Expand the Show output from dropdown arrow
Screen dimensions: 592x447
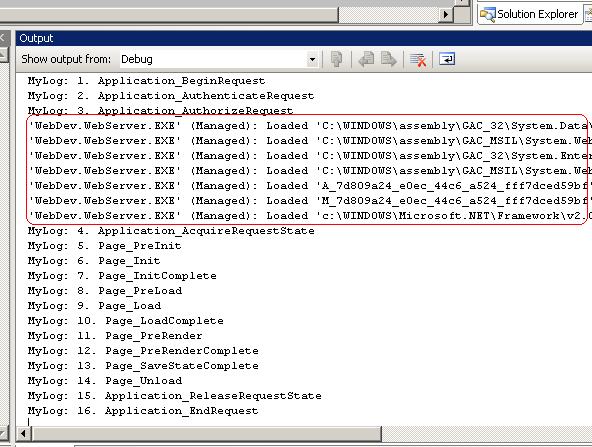[x=312, y=60]
